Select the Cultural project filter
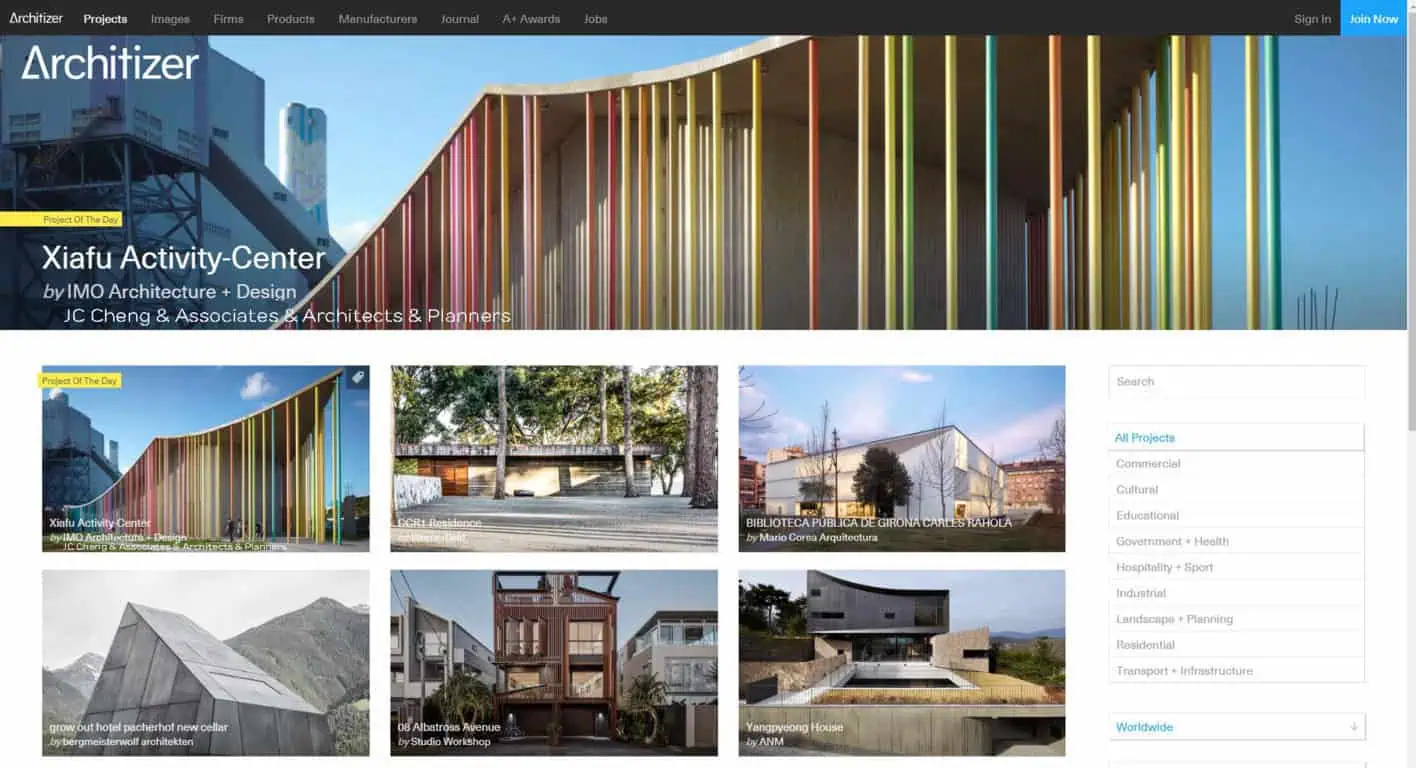Screen dimensions: 1416x768 (1137, 489)
